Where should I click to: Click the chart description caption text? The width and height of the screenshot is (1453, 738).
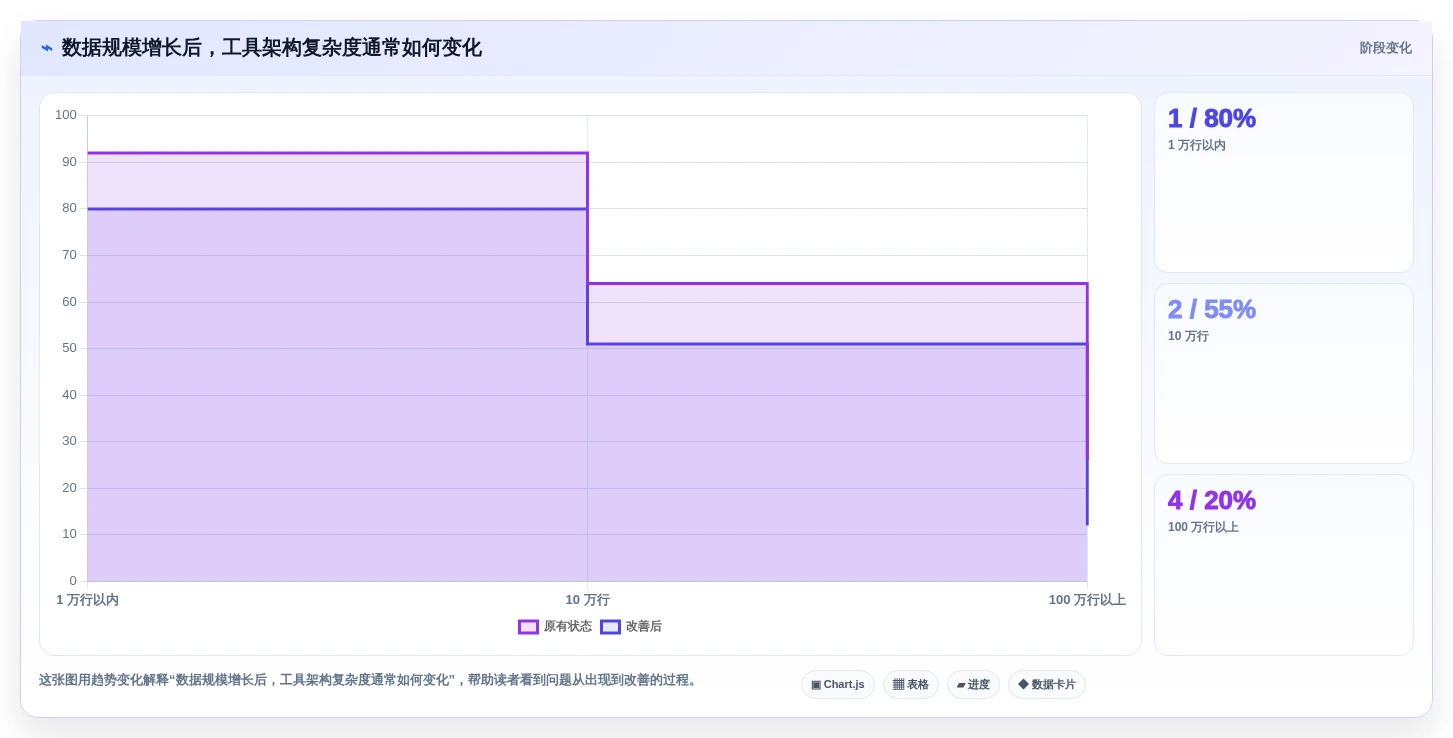(x=369, y=680)
